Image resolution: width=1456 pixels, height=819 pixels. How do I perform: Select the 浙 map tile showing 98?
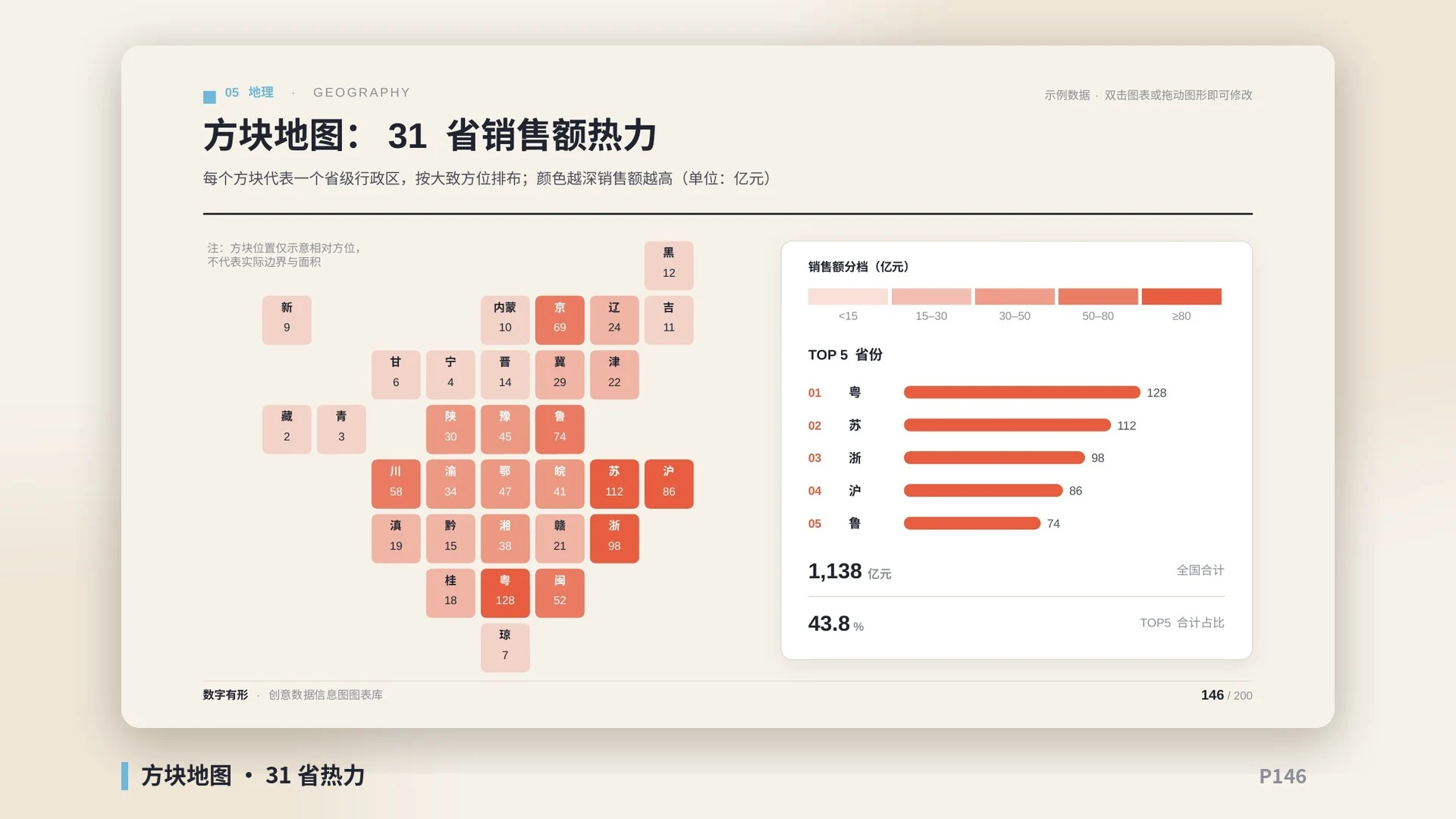tap(614, 538)
